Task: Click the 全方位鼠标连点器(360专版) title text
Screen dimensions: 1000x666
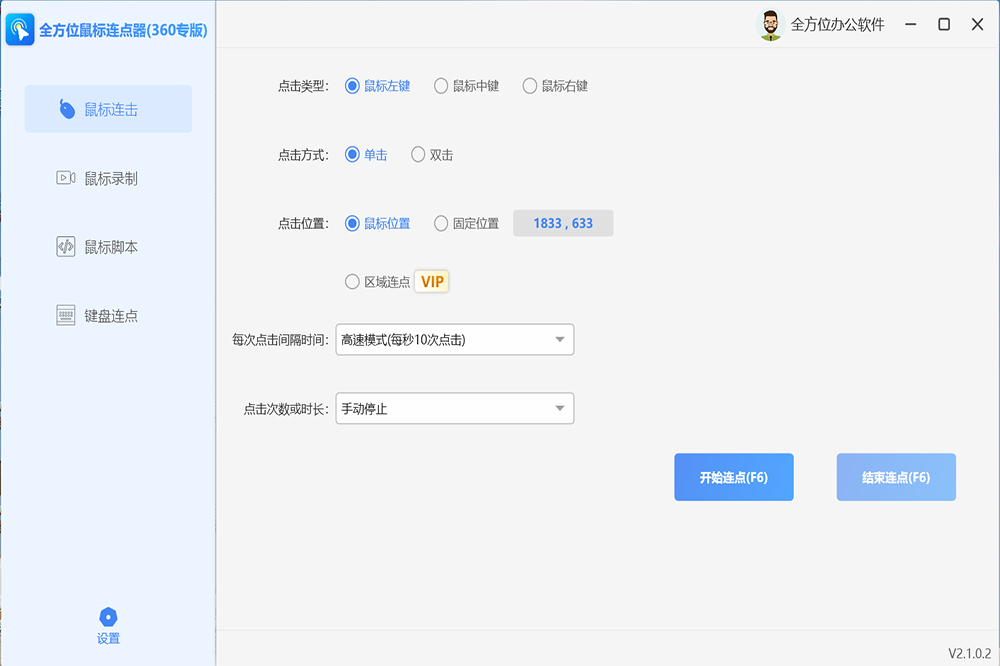Action: (123, 30)
